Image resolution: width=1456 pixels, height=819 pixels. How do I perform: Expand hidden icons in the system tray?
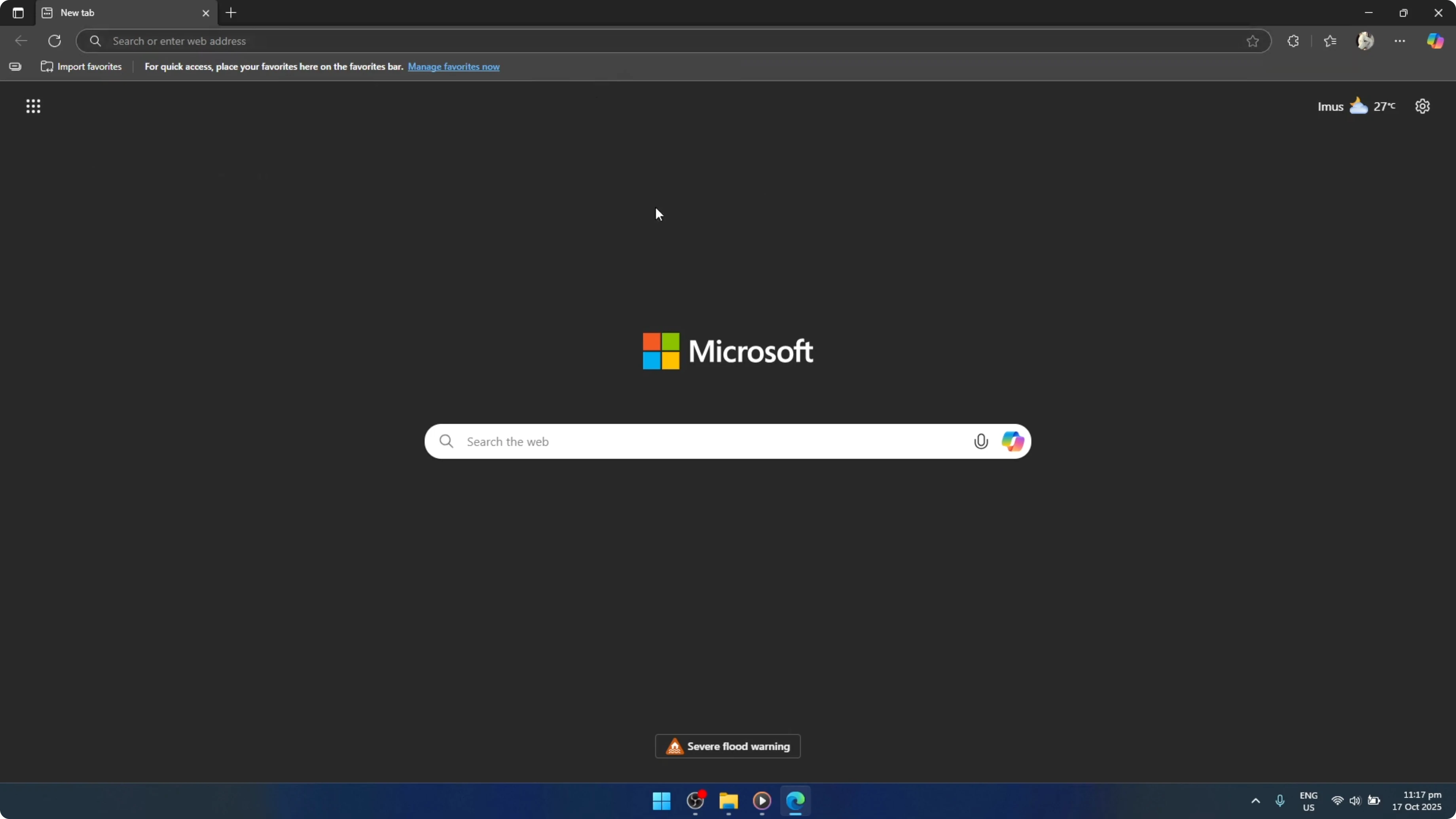(x=1255, y=802)
